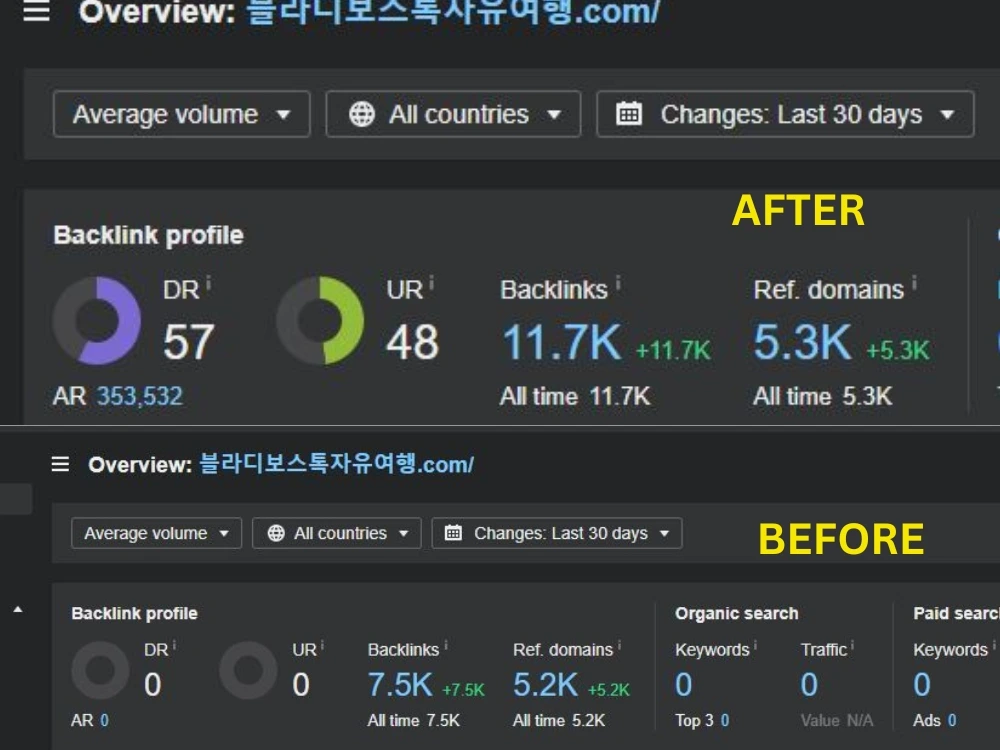This screenshot has height=750, width=1000.
Task: Click info icon beside DR showing 57
Action: click(x=209, y=284)
